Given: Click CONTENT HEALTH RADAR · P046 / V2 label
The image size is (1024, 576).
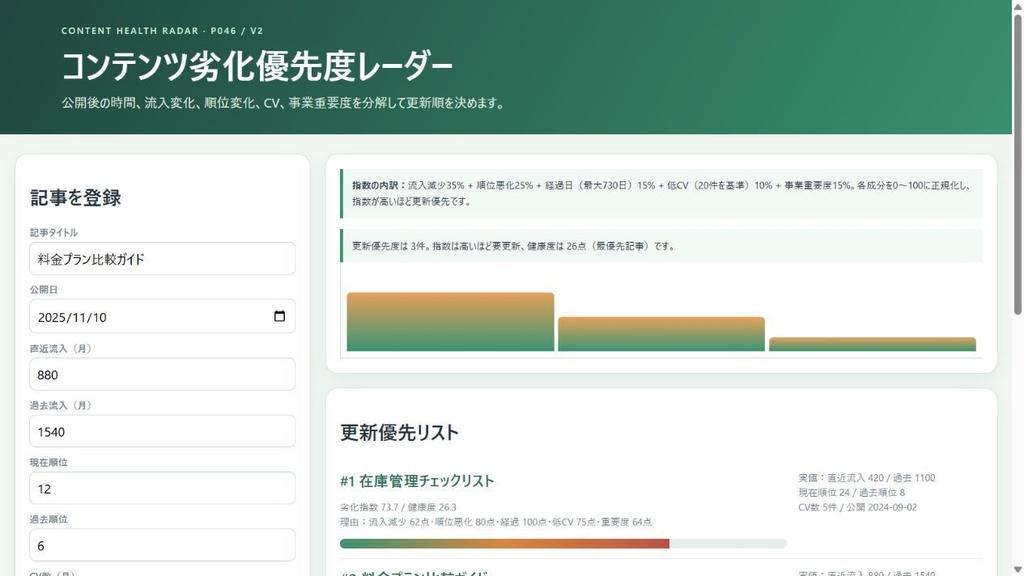Looking at the screenshot, I should click(162, 31).
